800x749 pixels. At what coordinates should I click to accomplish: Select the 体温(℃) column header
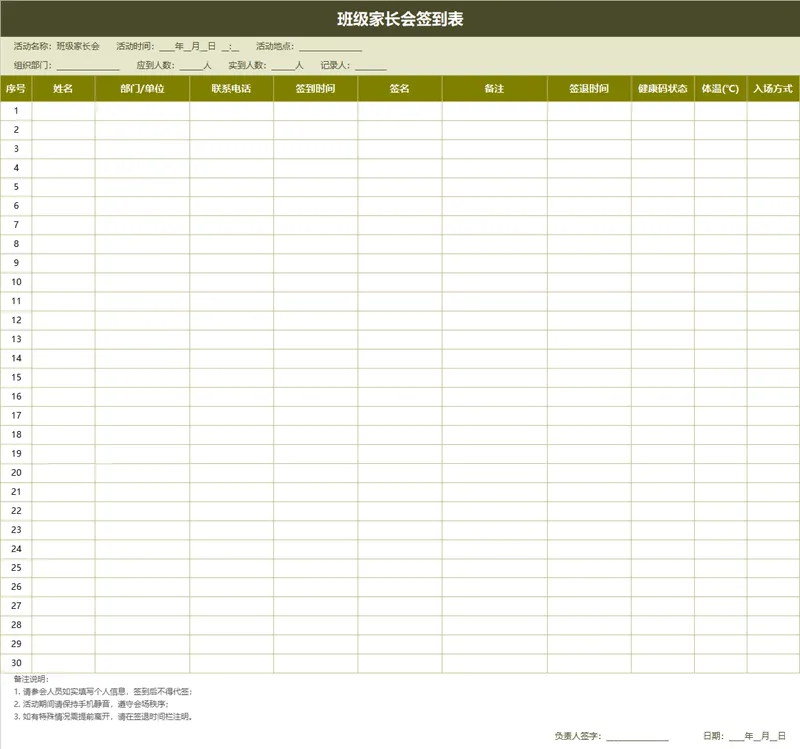pos(720,89)
